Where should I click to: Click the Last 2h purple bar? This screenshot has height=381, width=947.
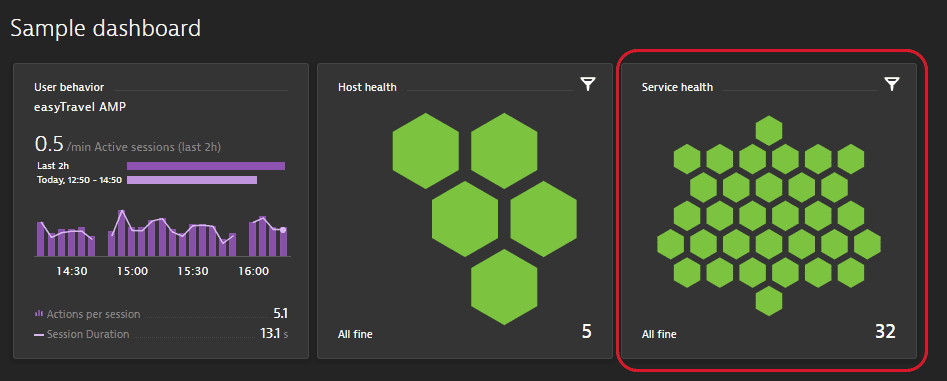(205, 165)
